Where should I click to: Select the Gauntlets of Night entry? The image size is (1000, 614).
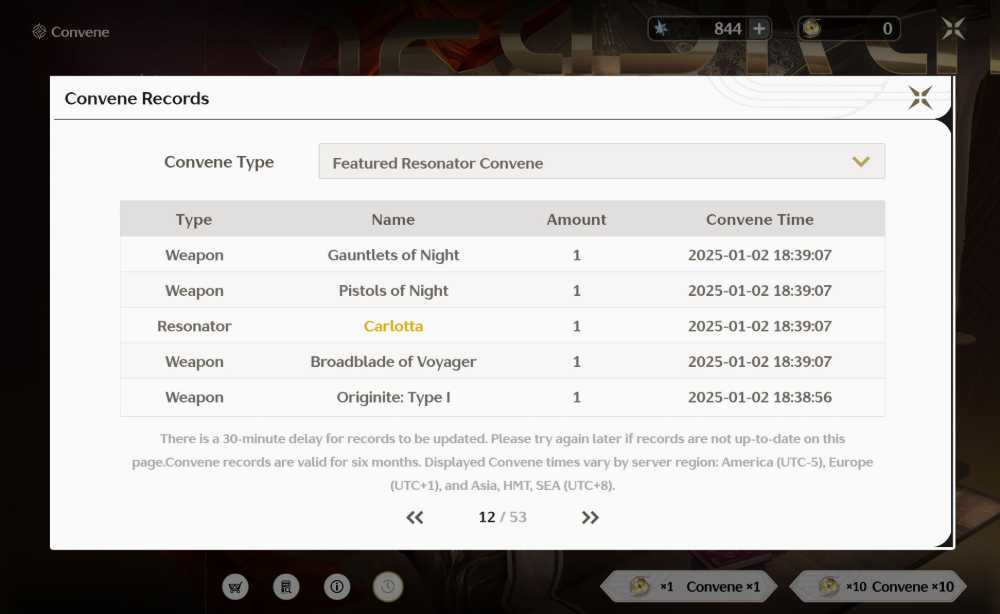click(393, 255)
